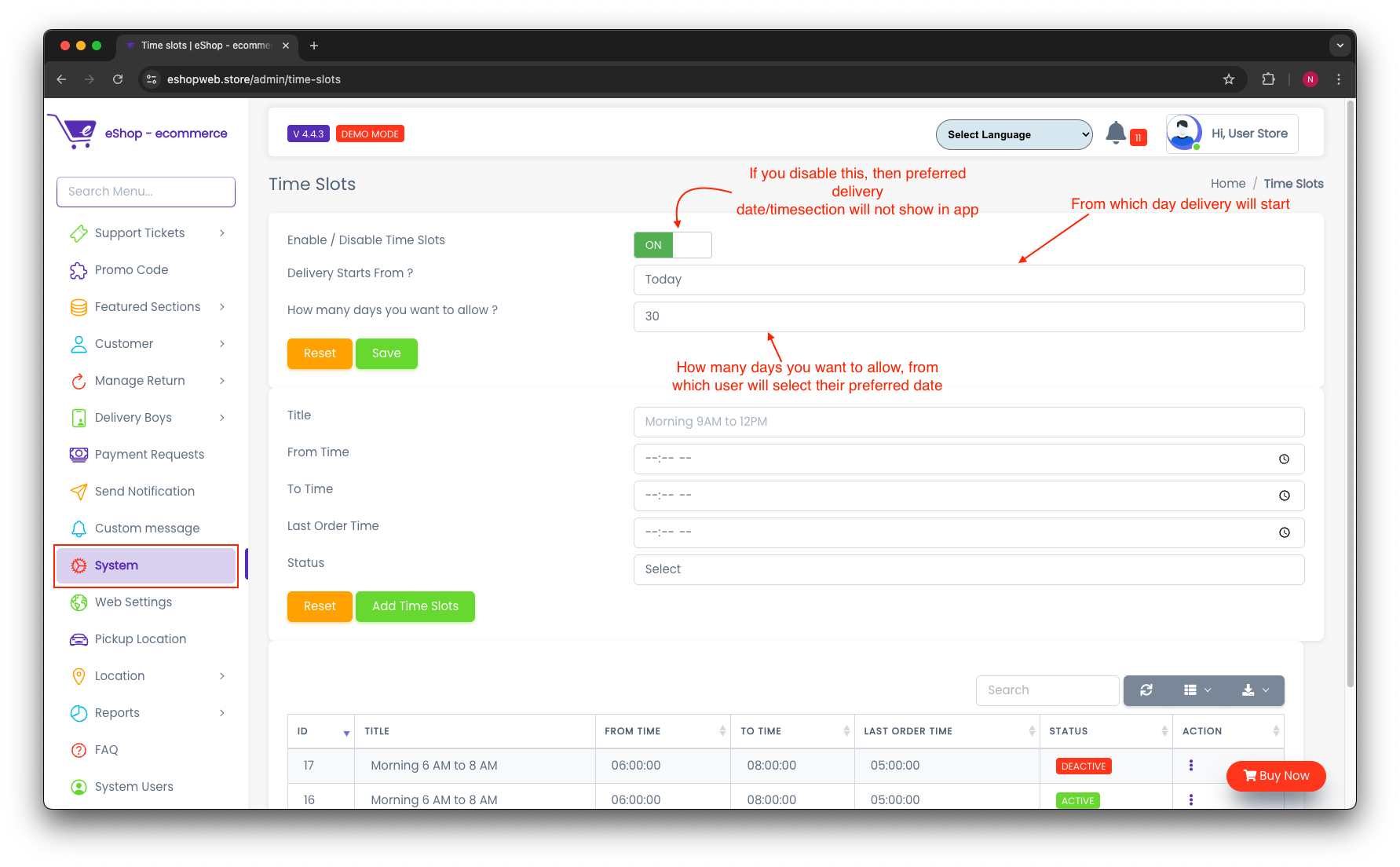This screenshot has height=867, width=1400.
Task: Click the Title input field
Action: pos(968,422)
